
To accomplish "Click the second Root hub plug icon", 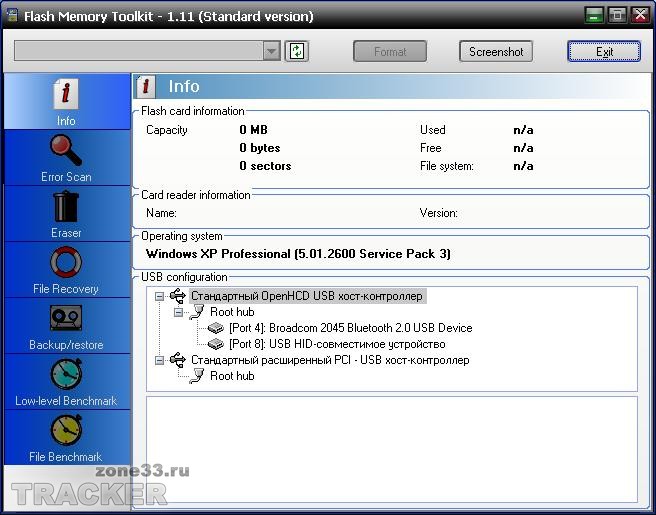I will [197, 376].
